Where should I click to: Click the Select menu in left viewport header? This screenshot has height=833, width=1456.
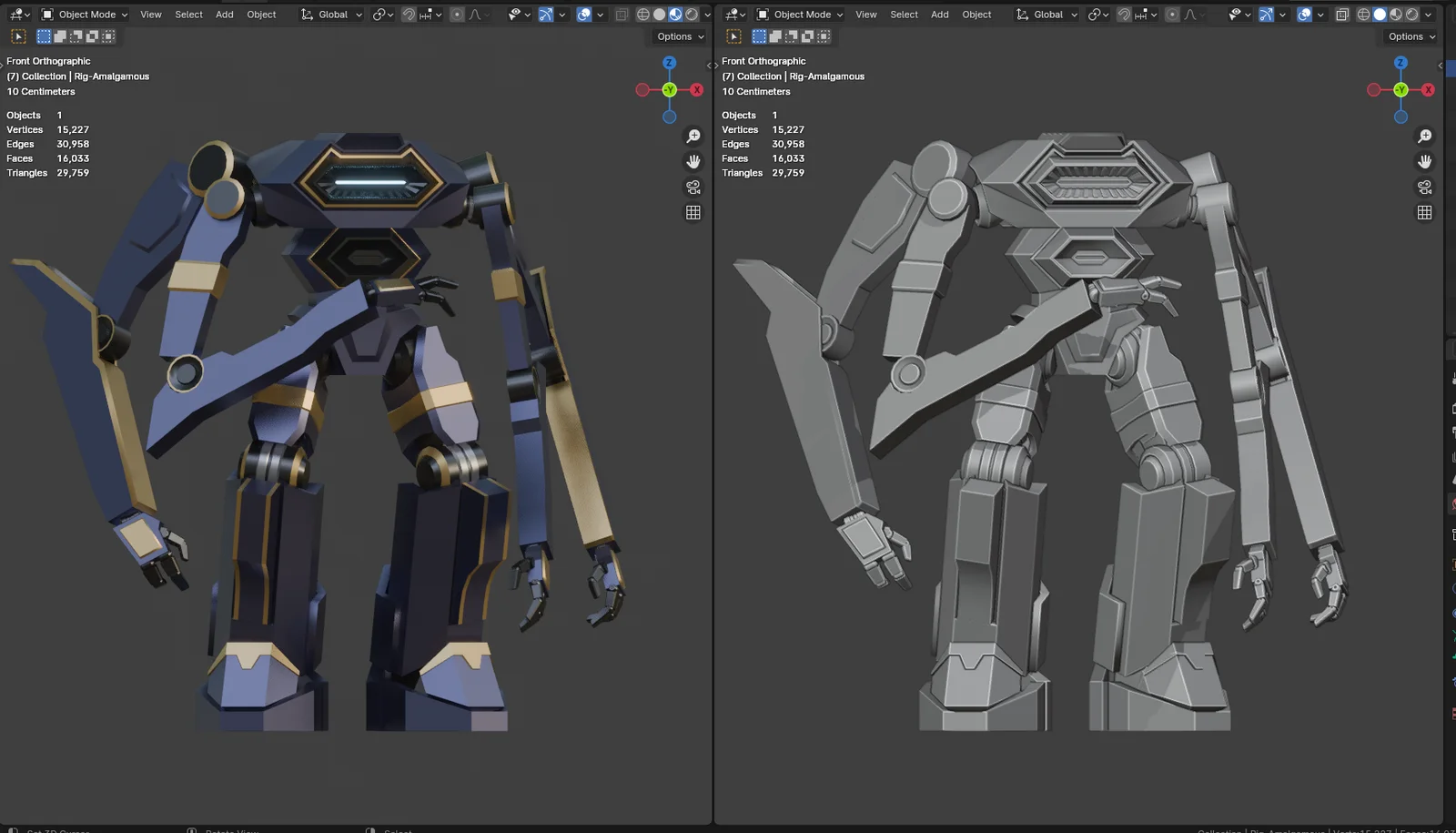[188, 14]
